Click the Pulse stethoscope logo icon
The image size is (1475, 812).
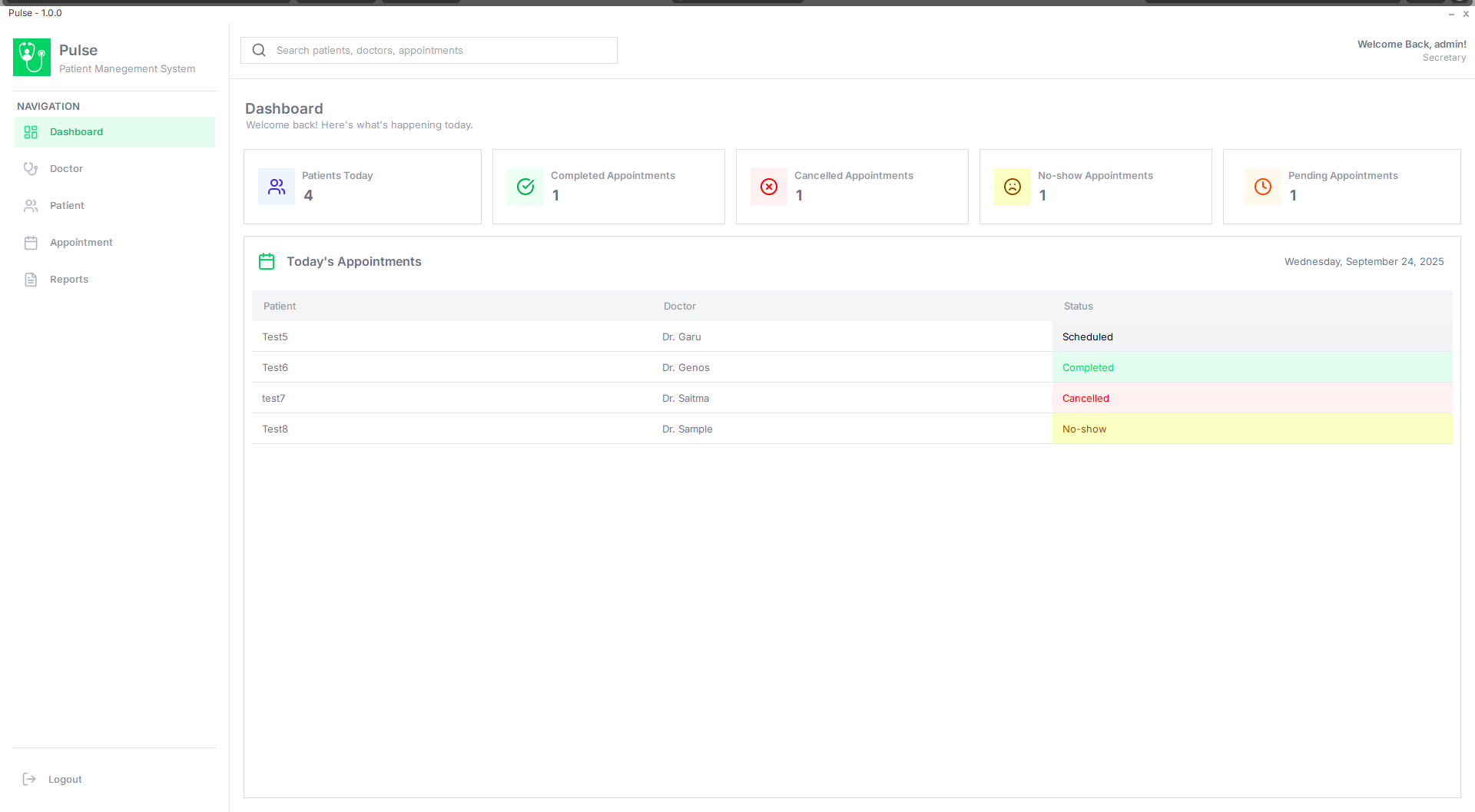click(x=31, y=57)
